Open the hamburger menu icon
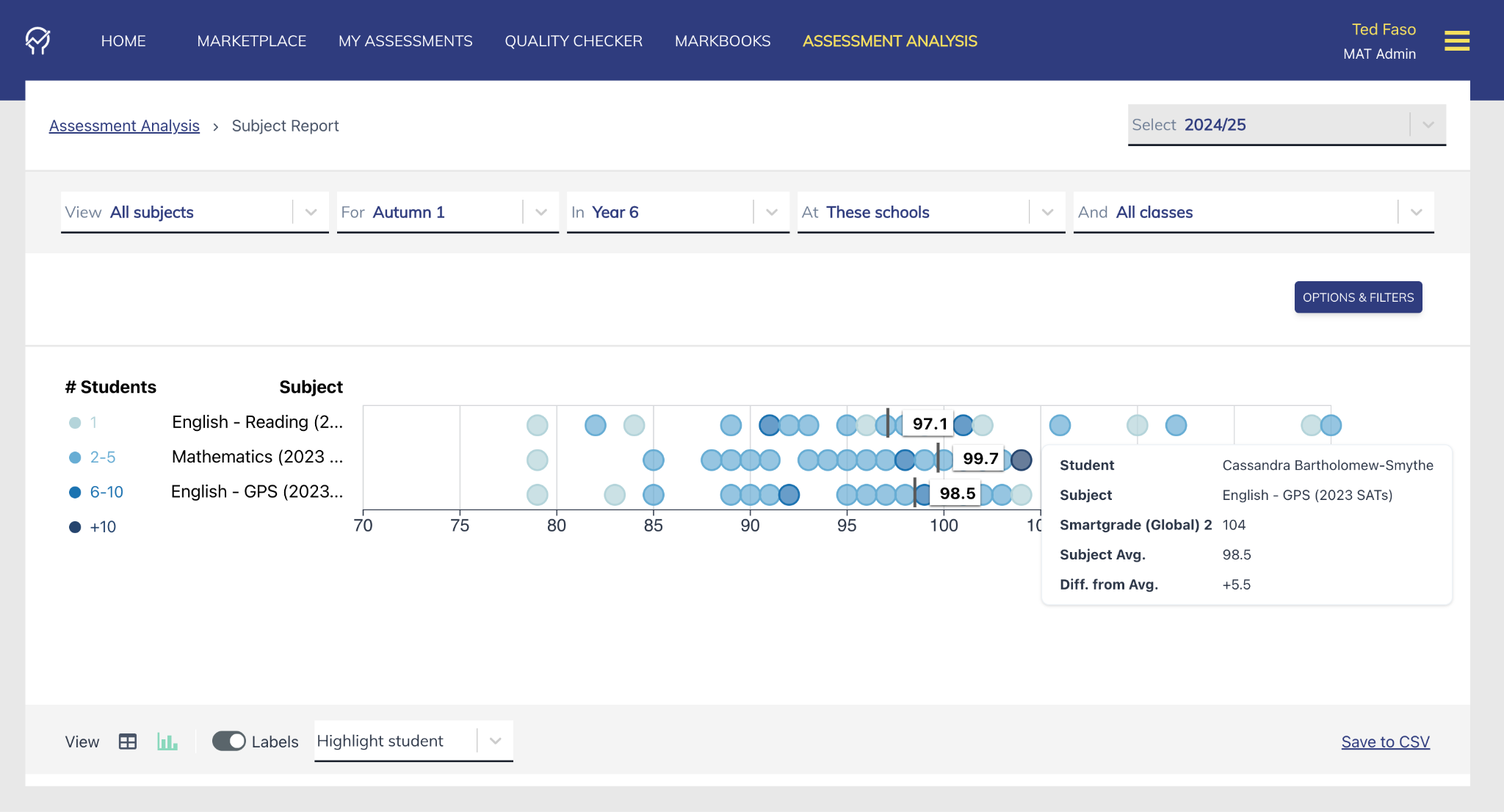This screenshot has width=1504, height=812. coord(1456,40)
